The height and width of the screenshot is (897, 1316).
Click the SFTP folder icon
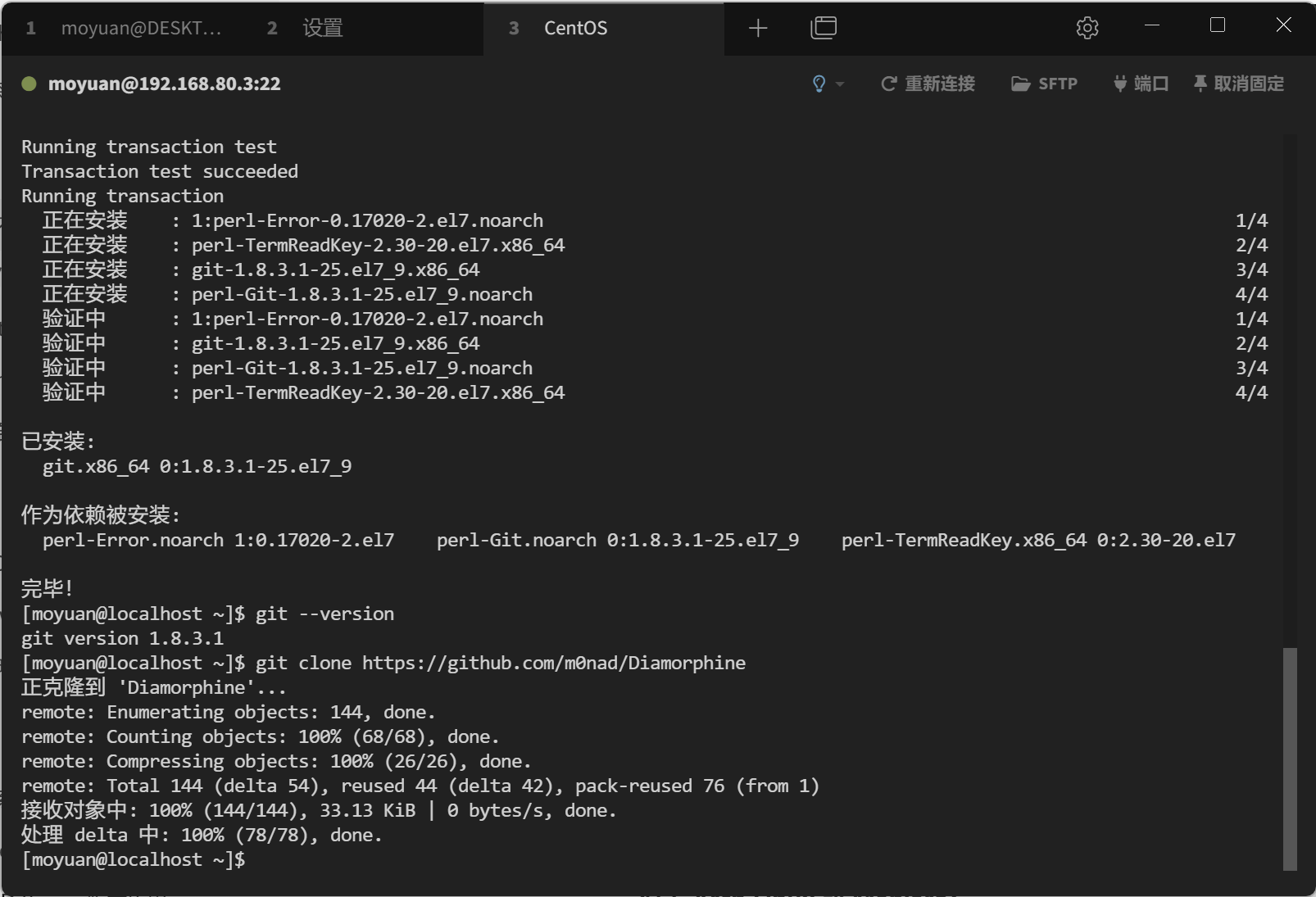click(x=1020, y=84)
